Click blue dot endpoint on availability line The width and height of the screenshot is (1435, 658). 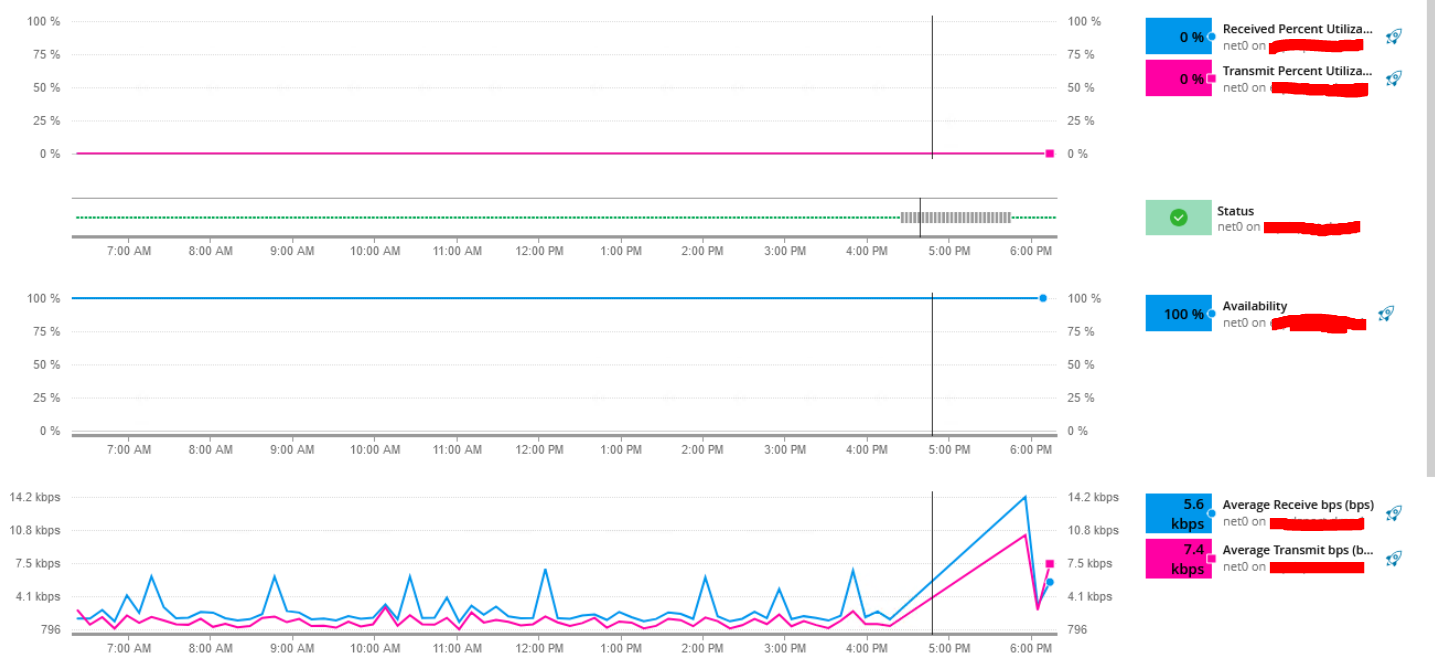[x=1043, y=298]
